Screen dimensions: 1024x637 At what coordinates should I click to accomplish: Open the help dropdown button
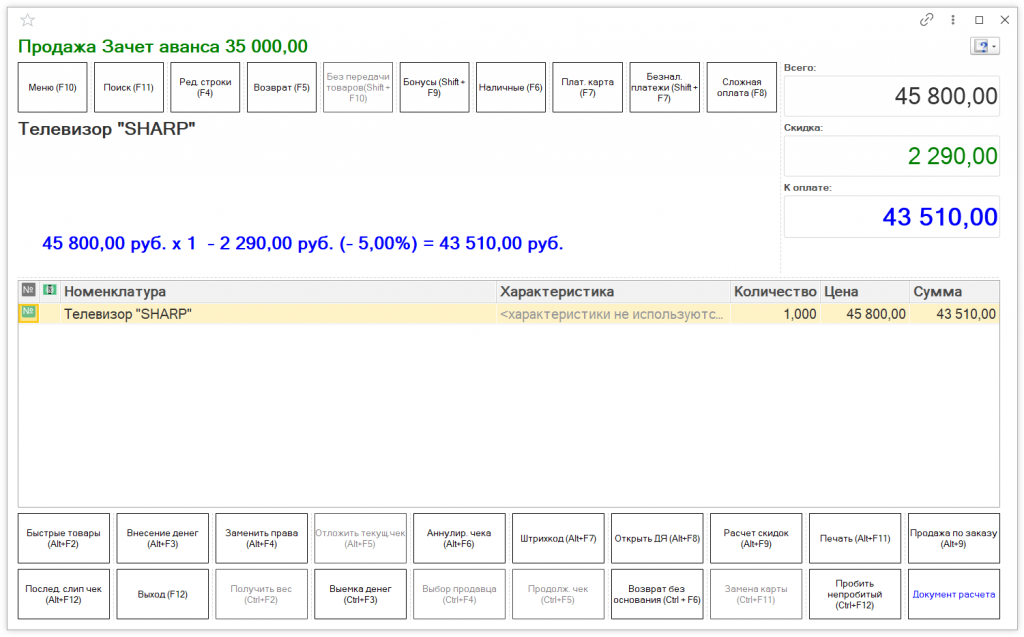point(984,47)
